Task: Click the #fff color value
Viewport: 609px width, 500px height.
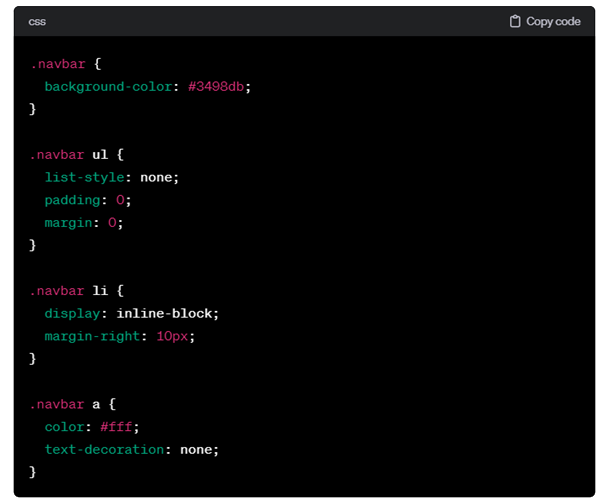Action: click(x=116, y=427)
